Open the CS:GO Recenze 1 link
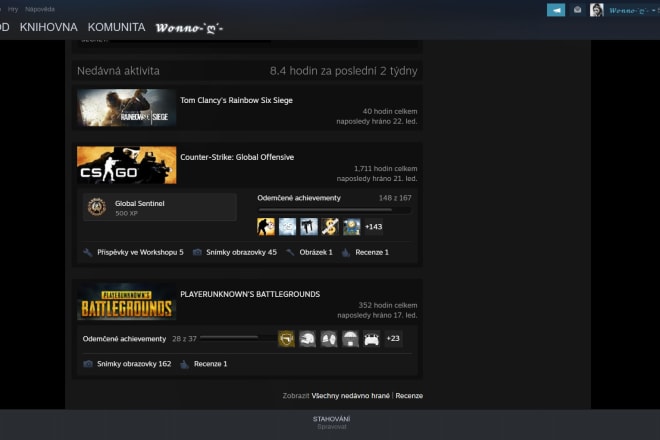This screenshot has width=660, height=440. 372,252
